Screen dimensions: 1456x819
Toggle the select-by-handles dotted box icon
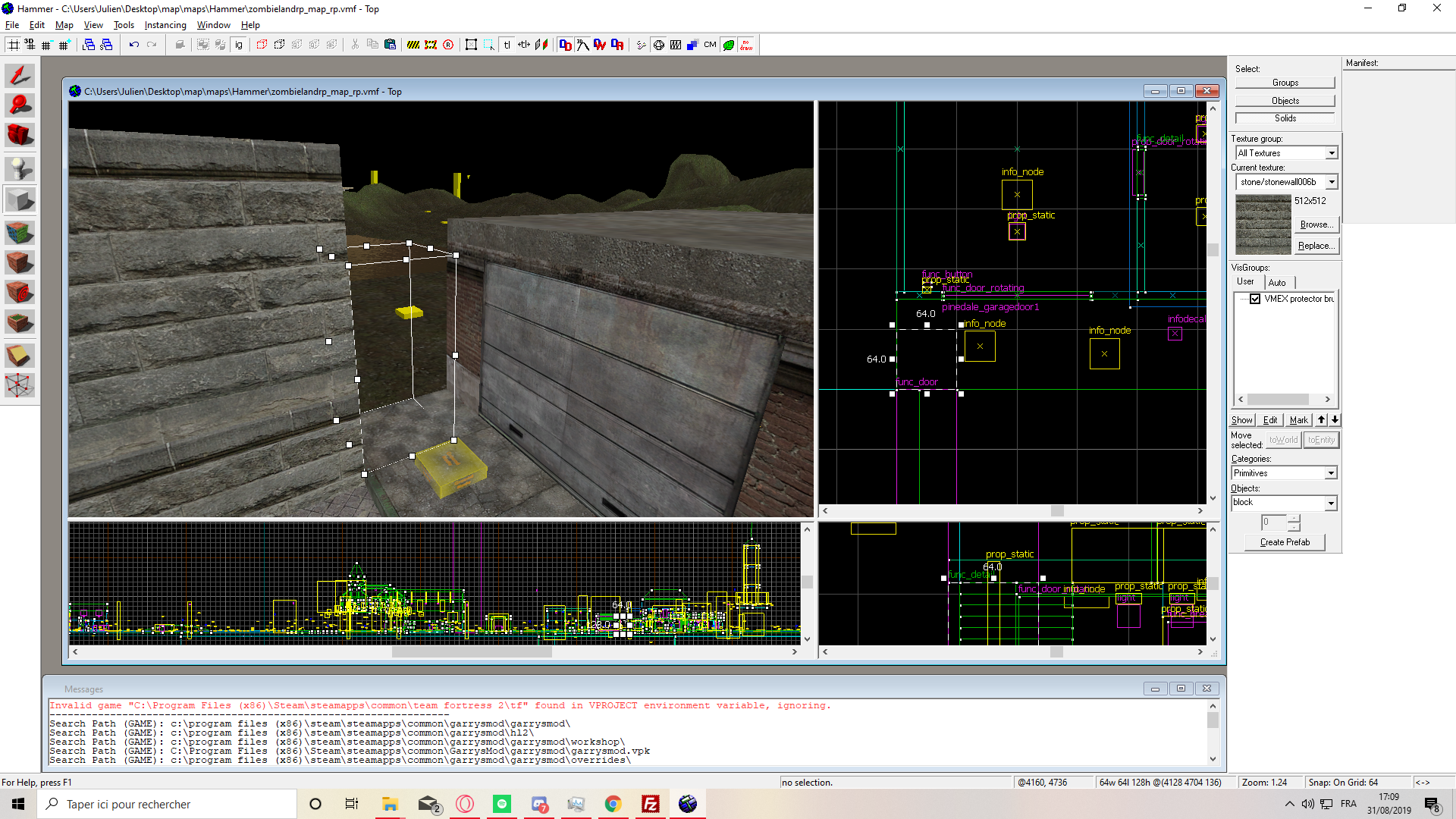tap(488, 45)
